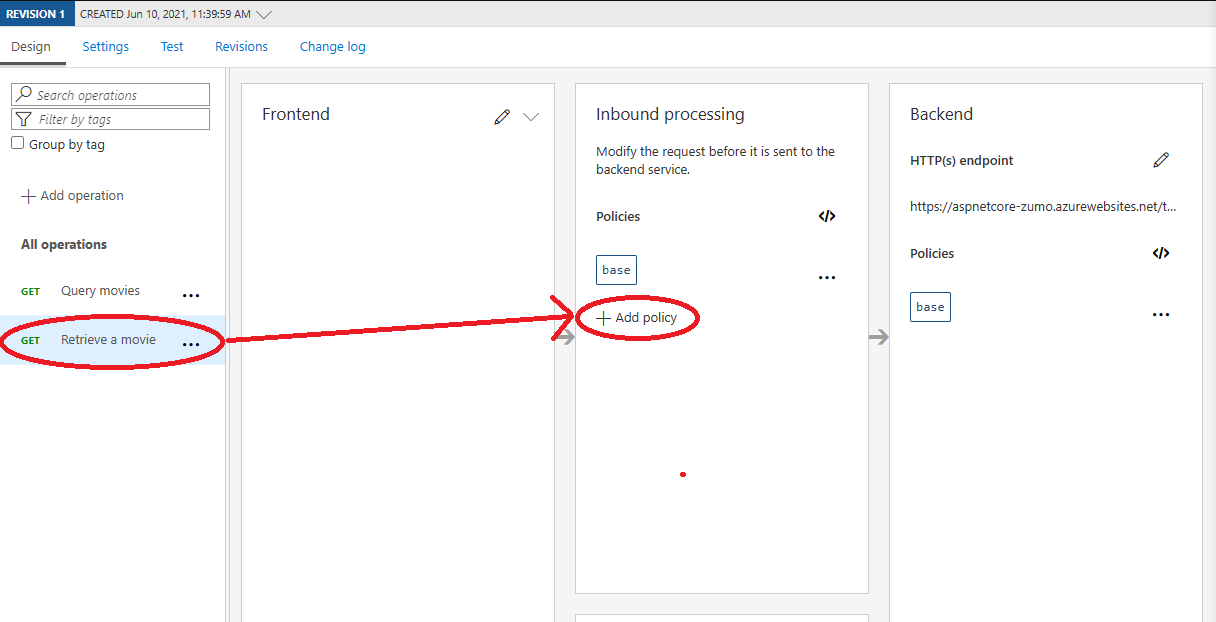The image size is (1216, 622).
Task: Select the Query movies operation
Action: coord(100,291)
